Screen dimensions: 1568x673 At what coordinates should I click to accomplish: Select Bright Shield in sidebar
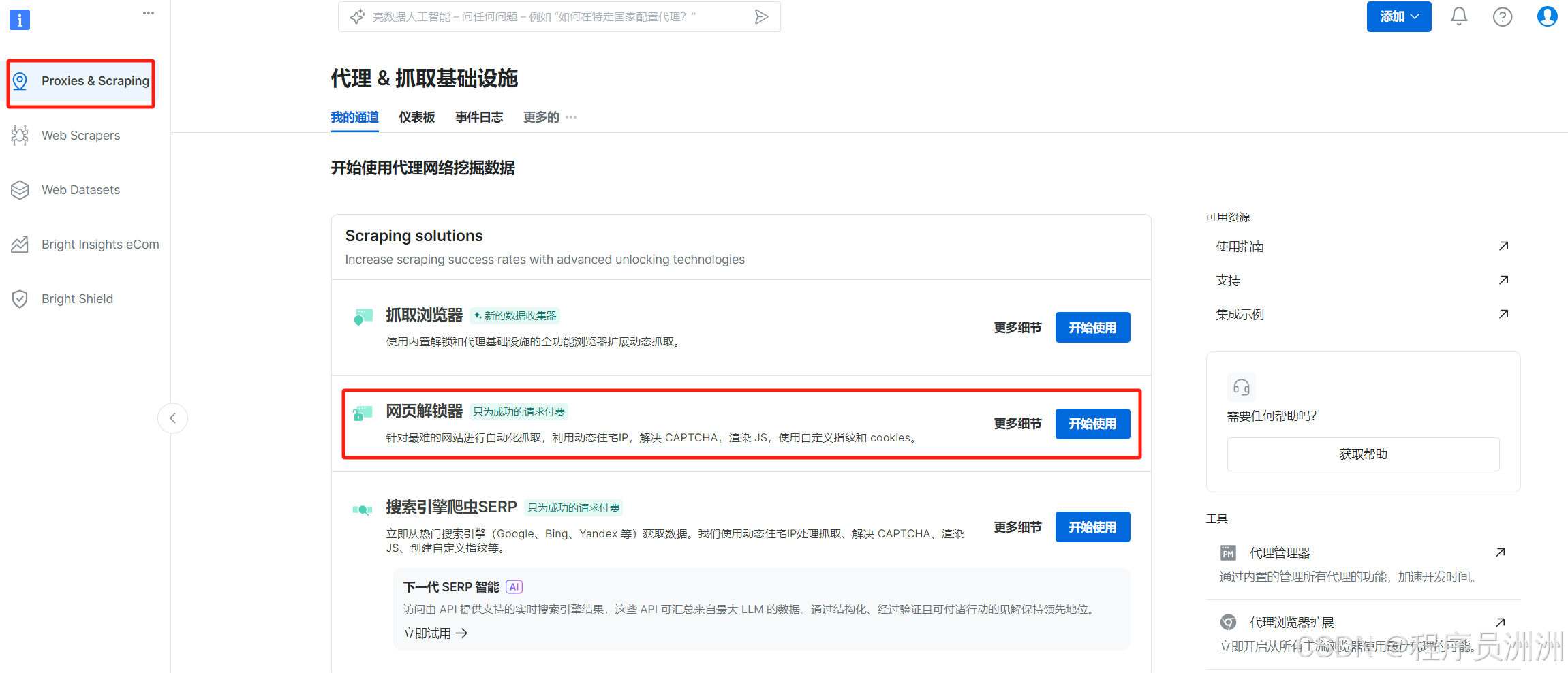pos(78,299)
